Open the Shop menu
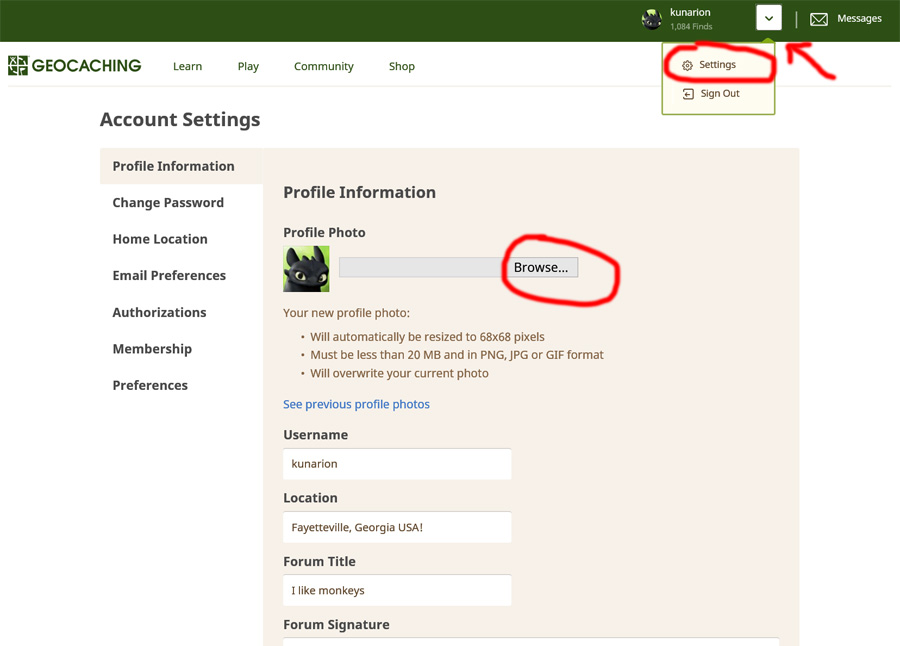This screenshot has height=646, width=900. coord(402,67)
